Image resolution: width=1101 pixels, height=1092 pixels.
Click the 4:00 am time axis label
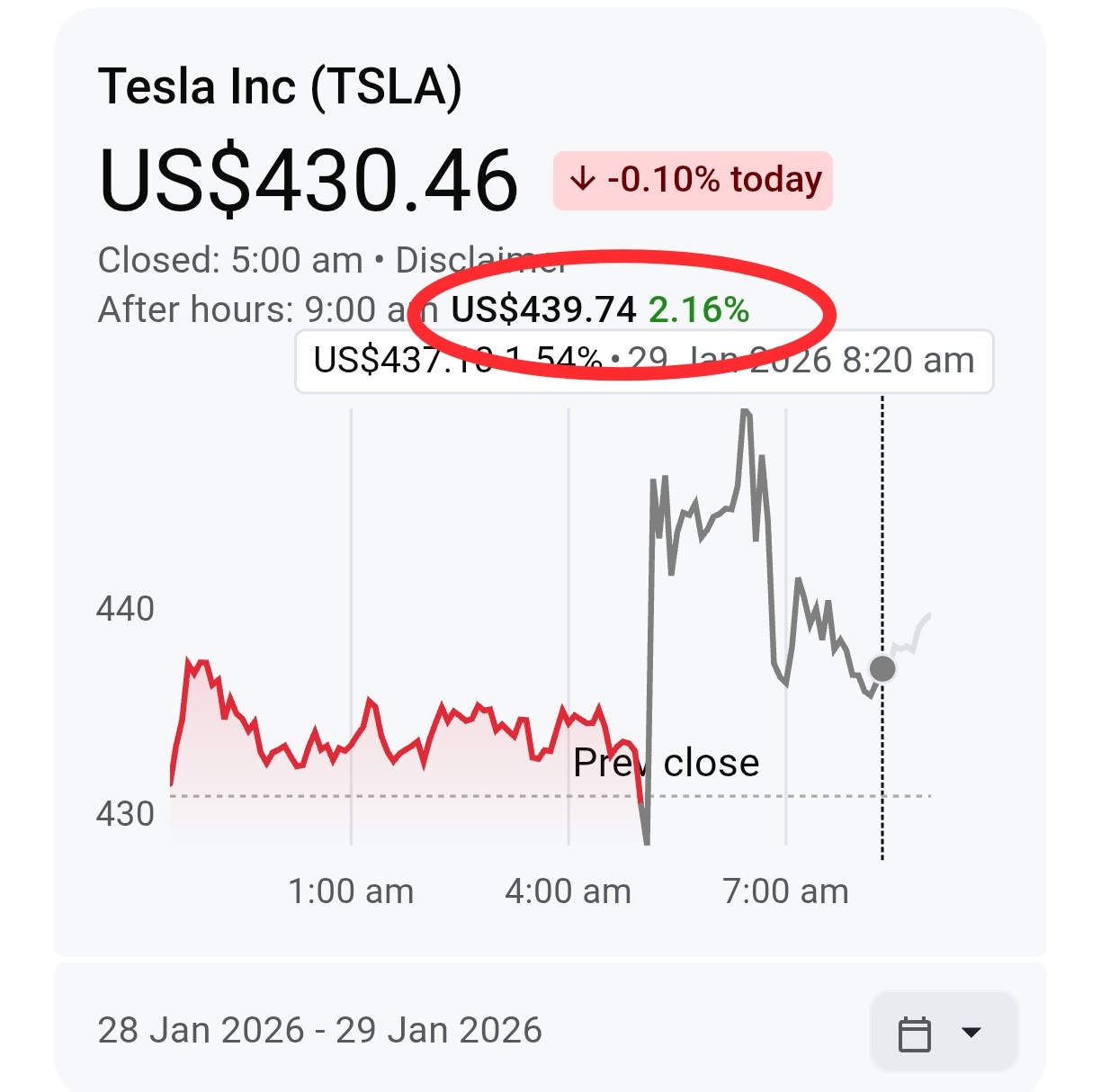568,891
